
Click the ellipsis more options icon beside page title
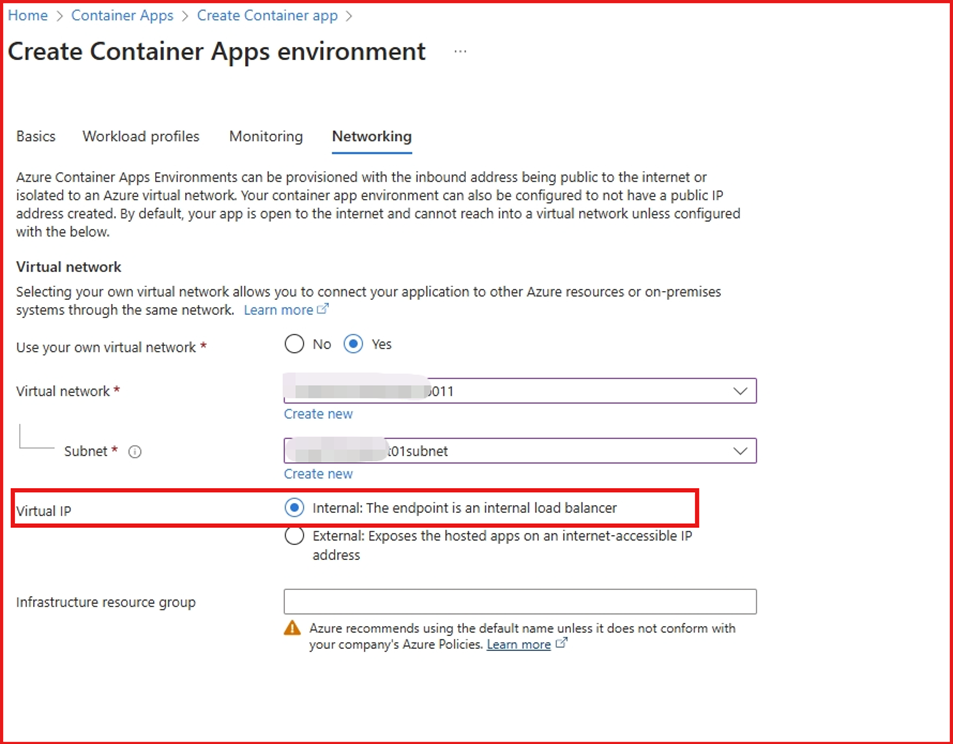460,52
